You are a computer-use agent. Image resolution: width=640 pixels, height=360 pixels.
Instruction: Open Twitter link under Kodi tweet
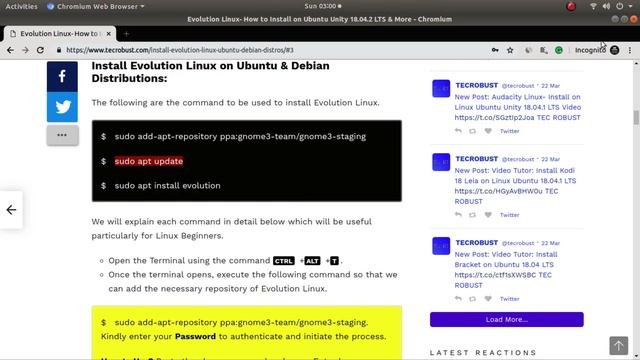(509, 215)
